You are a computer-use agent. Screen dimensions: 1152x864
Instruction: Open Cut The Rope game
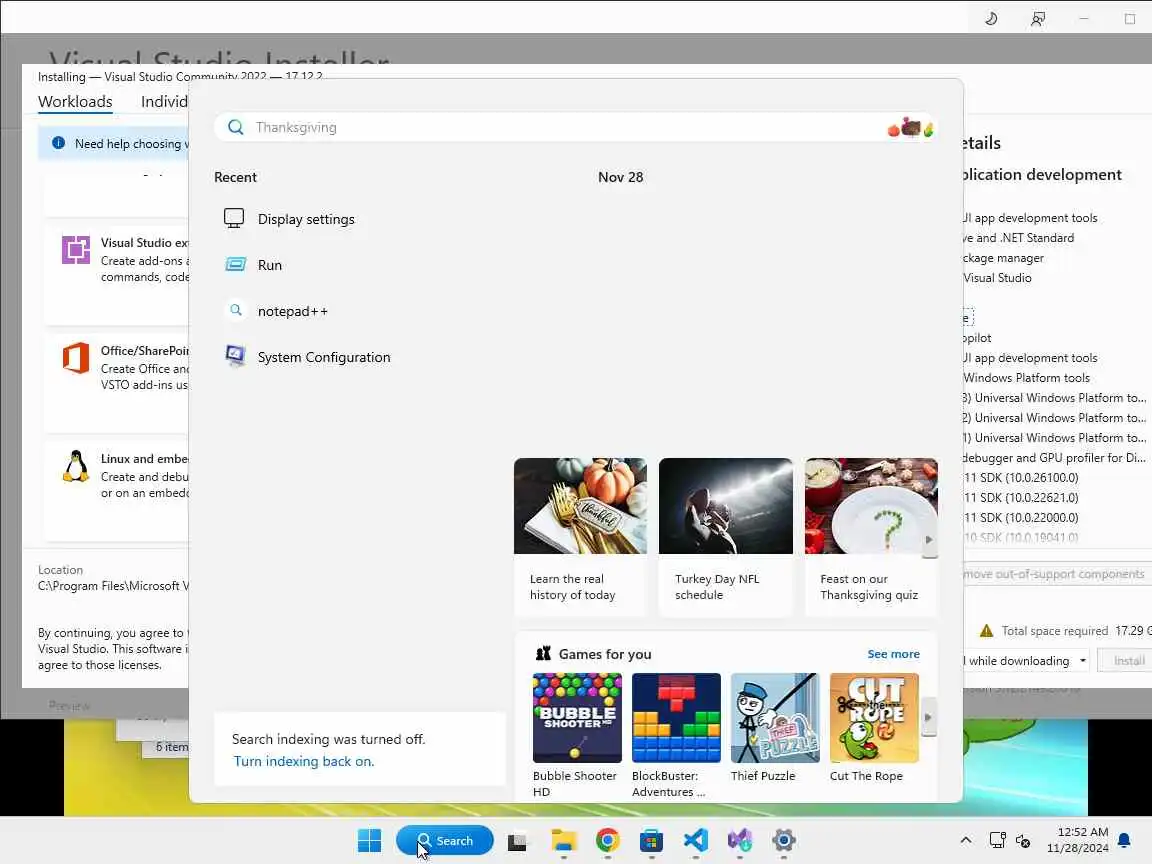[874, 727]
